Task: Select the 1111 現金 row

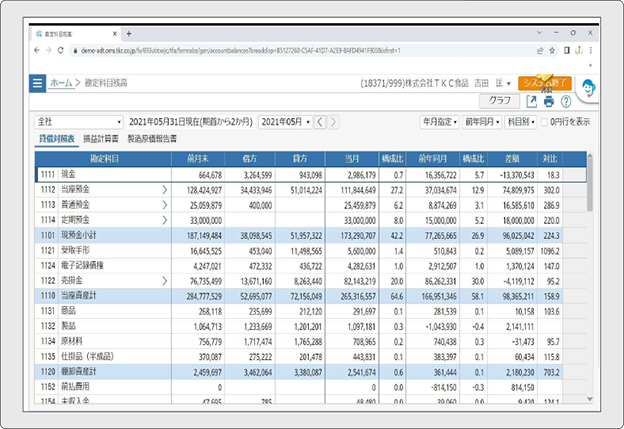Action: (x=312, y=175)
